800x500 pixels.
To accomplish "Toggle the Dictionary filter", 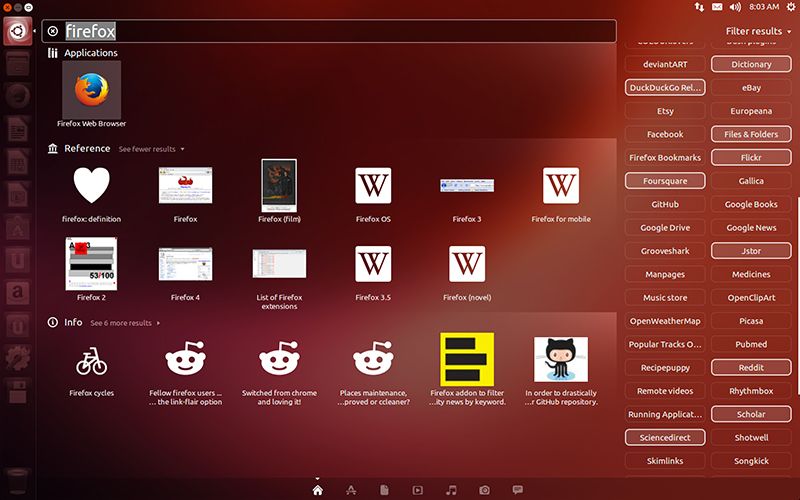I will pyautogui.click(x=751, y=64).
